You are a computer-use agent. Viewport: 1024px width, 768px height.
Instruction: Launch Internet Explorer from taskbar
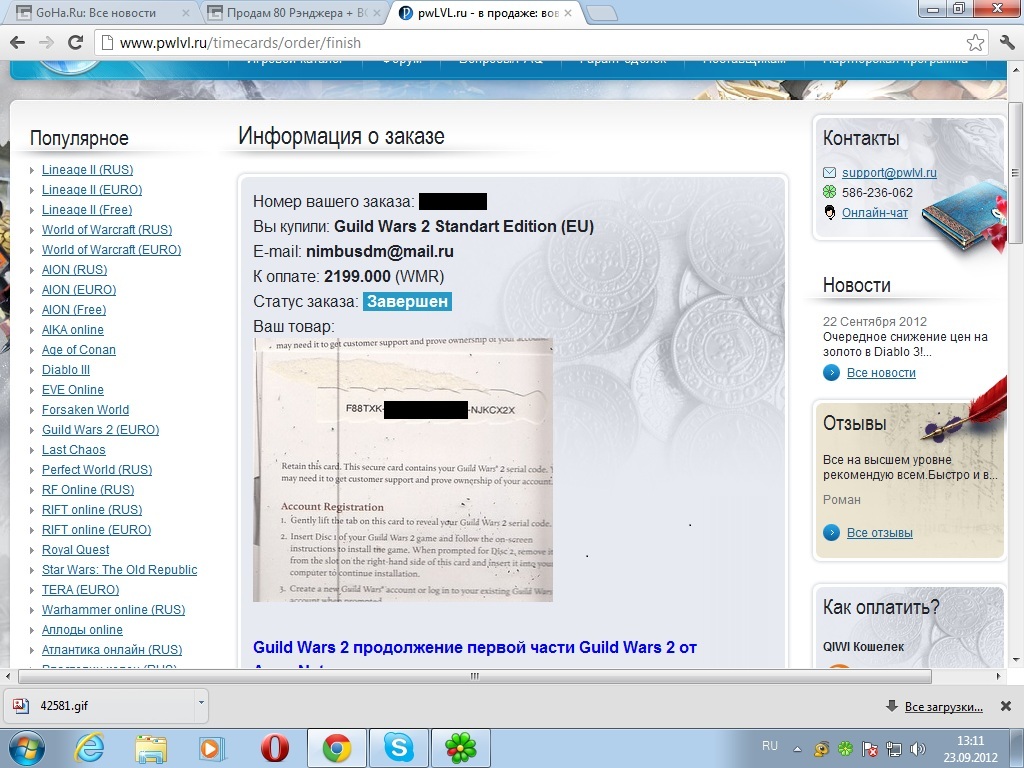pyautogui.click(x=89, y=748)
